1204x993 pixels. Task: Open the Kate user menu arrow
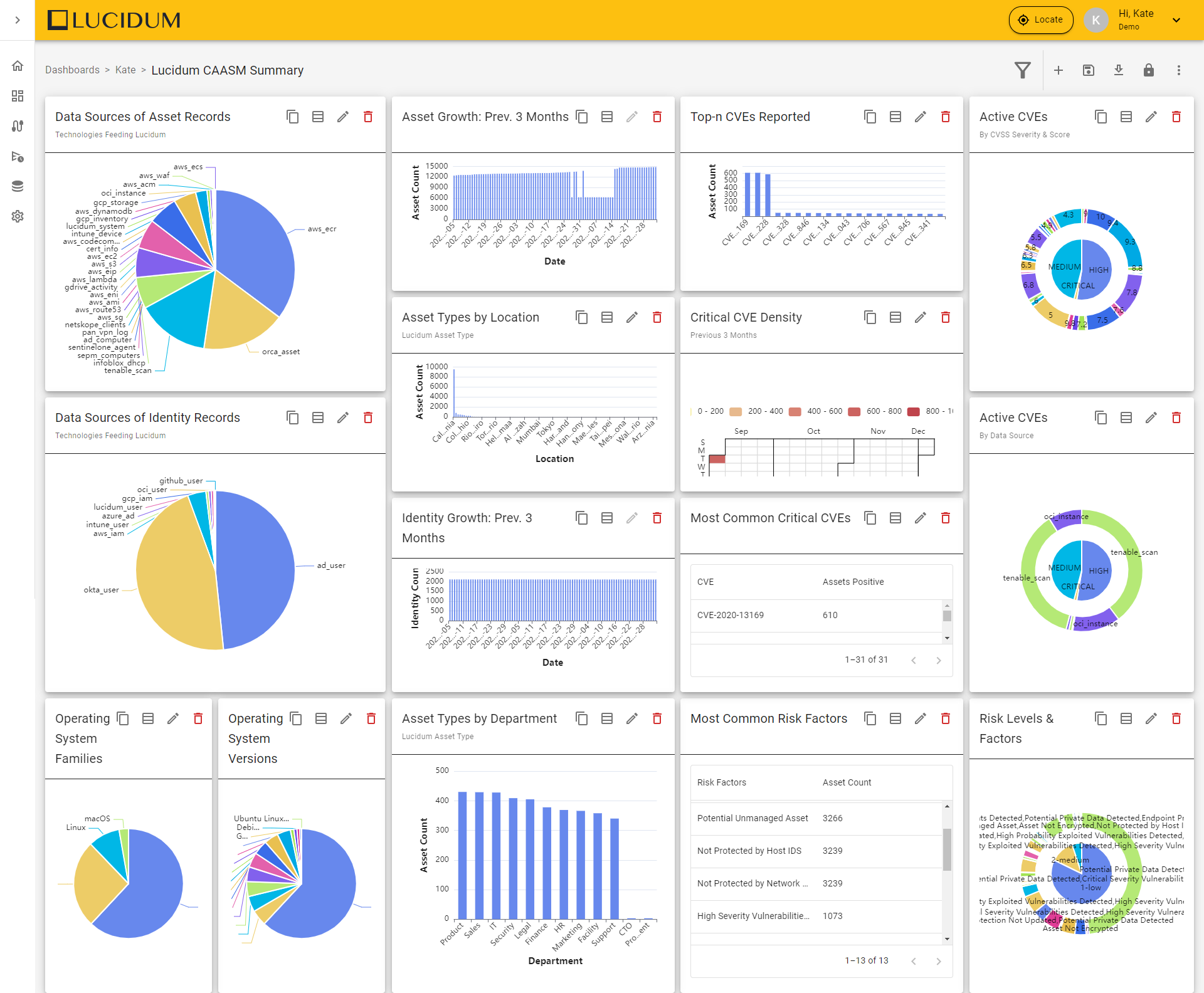click(x=1176, y=20)
